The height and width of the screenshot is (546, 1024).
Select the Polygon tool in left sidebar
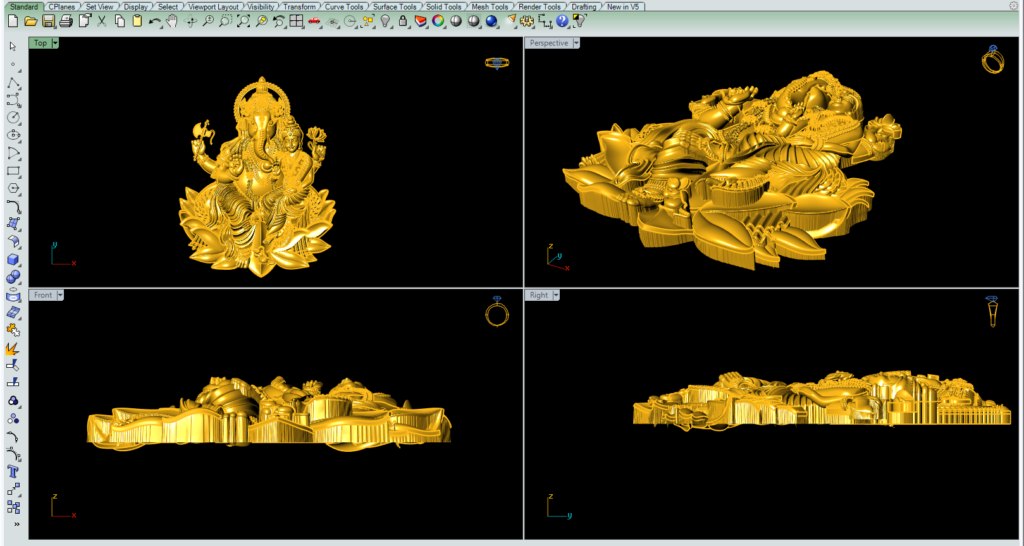[x=13, y=189]
